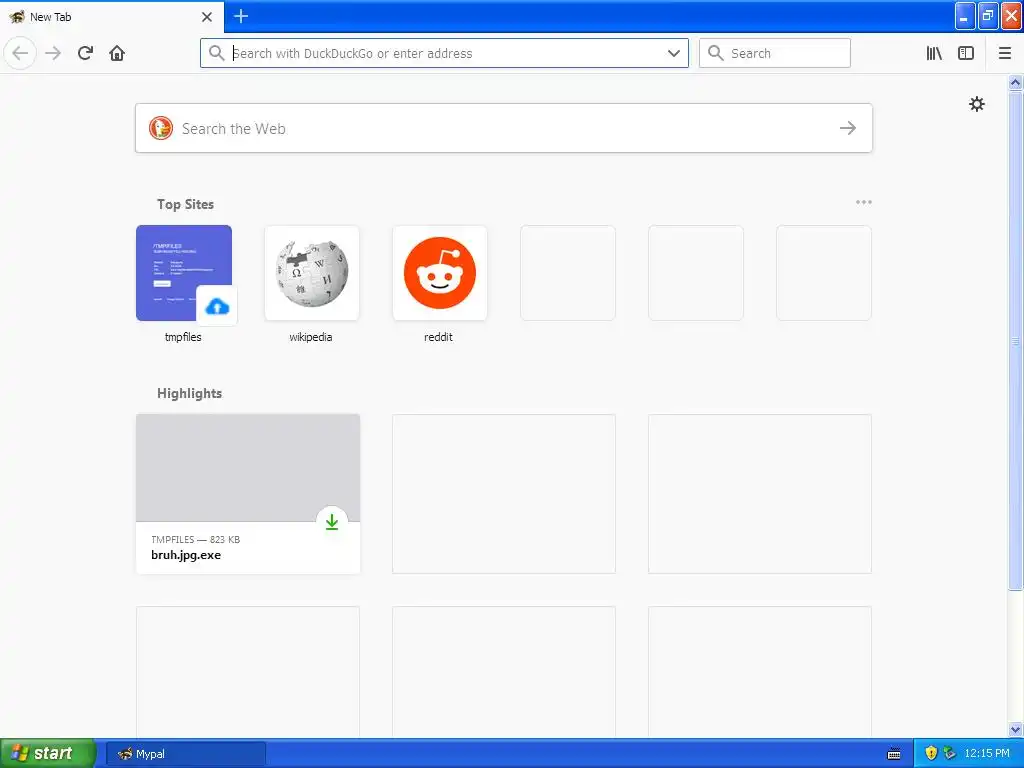
Task: Click the 'TMPFILES — 823 KB' label
Action: click(195, 539)
